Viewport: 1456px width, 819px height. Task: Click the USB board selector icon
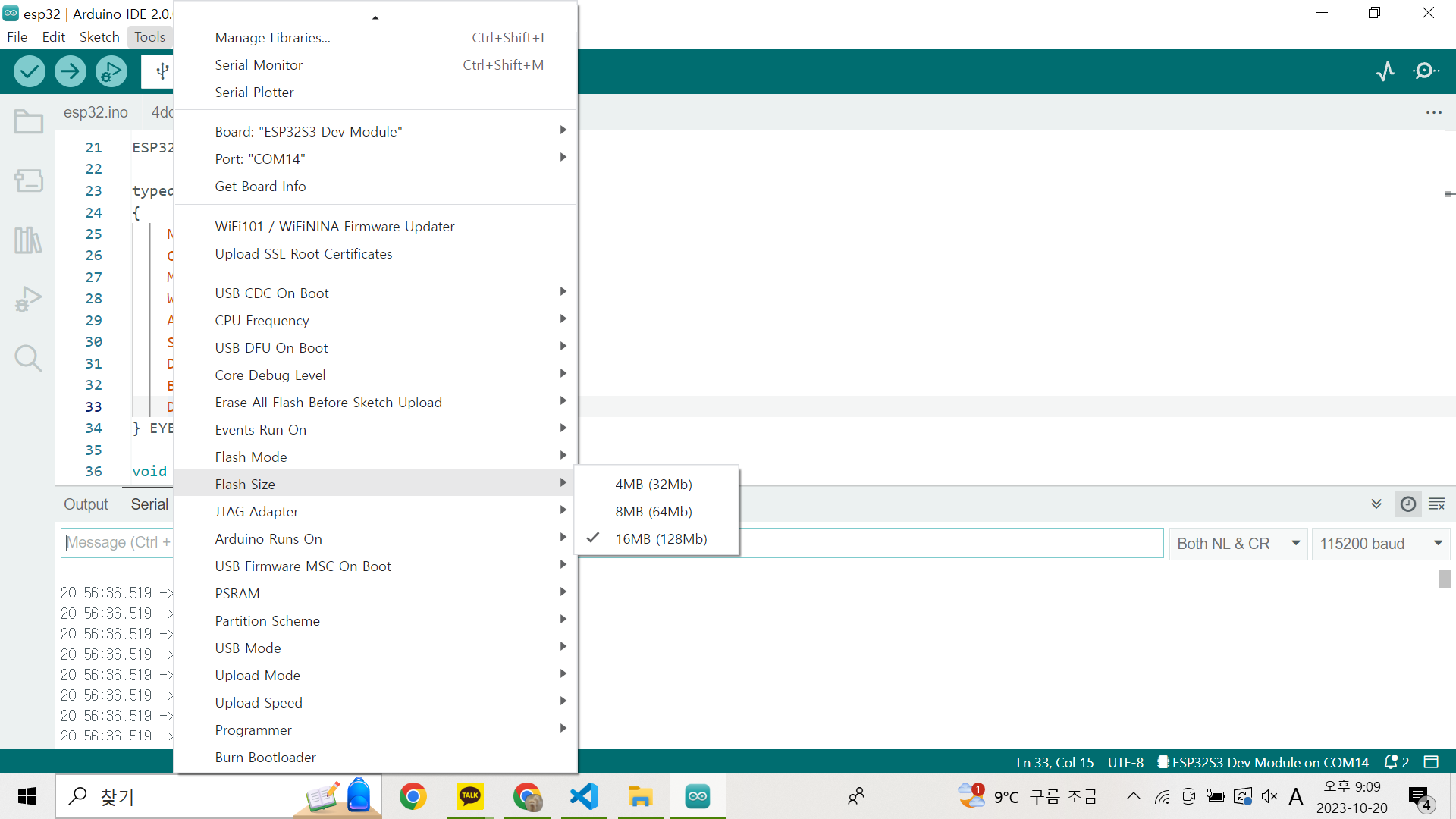(162, 71)
